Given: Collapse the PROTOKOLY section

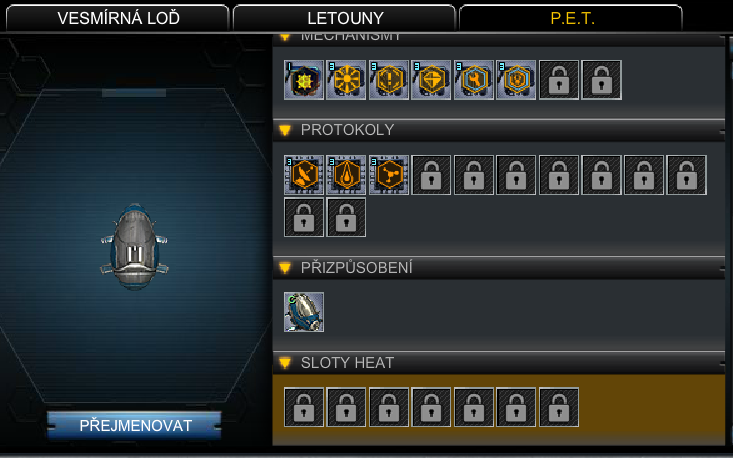Looking at the screenshot, I should (x=285, y=130).
